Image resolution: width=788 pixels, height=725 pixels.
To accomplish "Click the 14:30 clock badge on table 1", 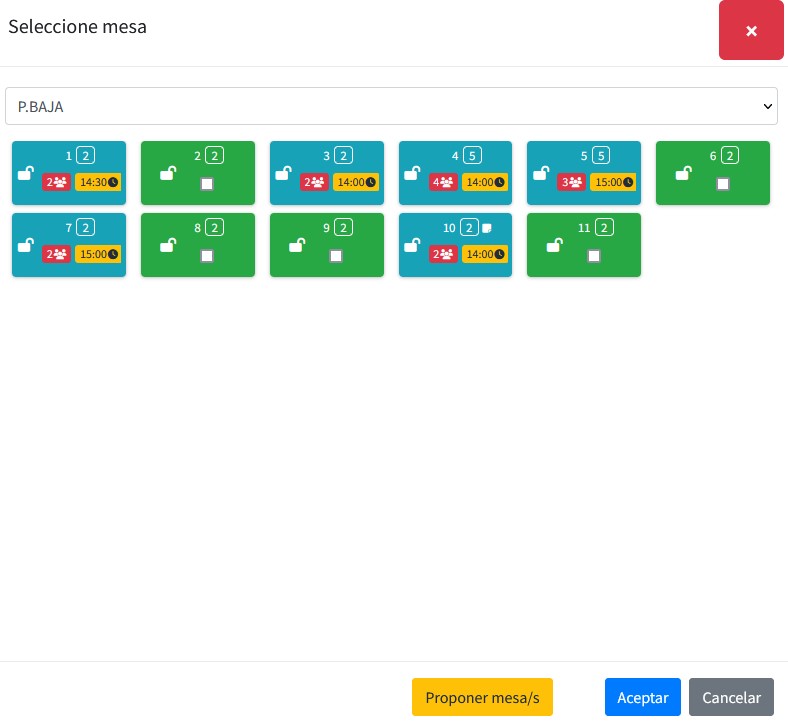I will pos(98,182).
